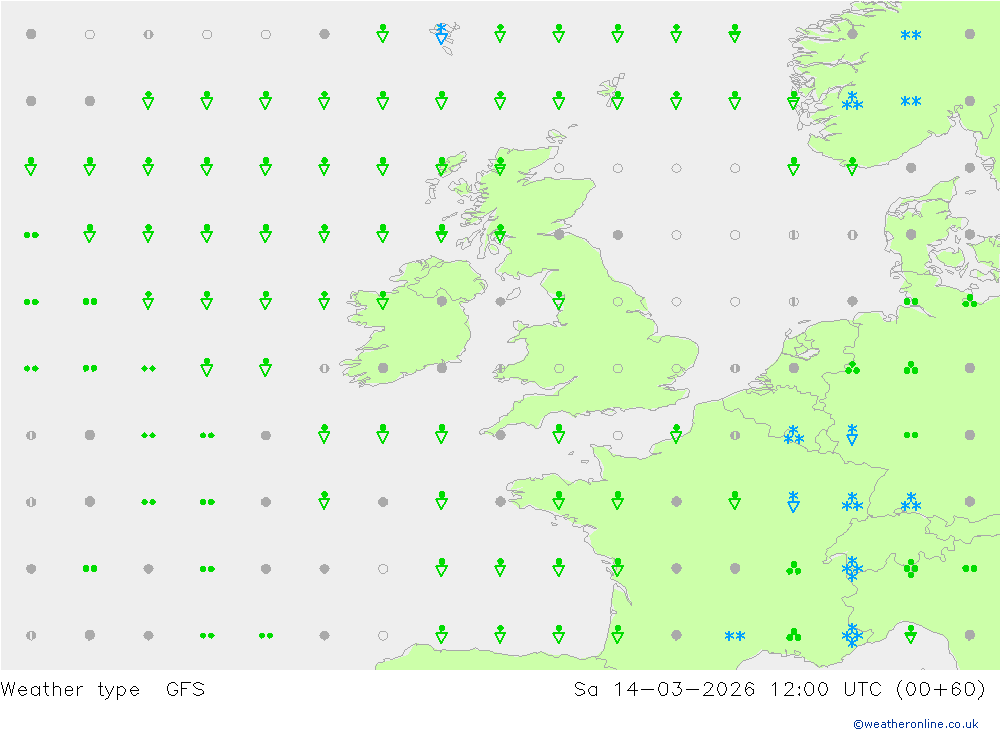Select the rain shower symbol over southern Norway
This screenshot has height=733, width=1000.
click(x=852, y=167)
